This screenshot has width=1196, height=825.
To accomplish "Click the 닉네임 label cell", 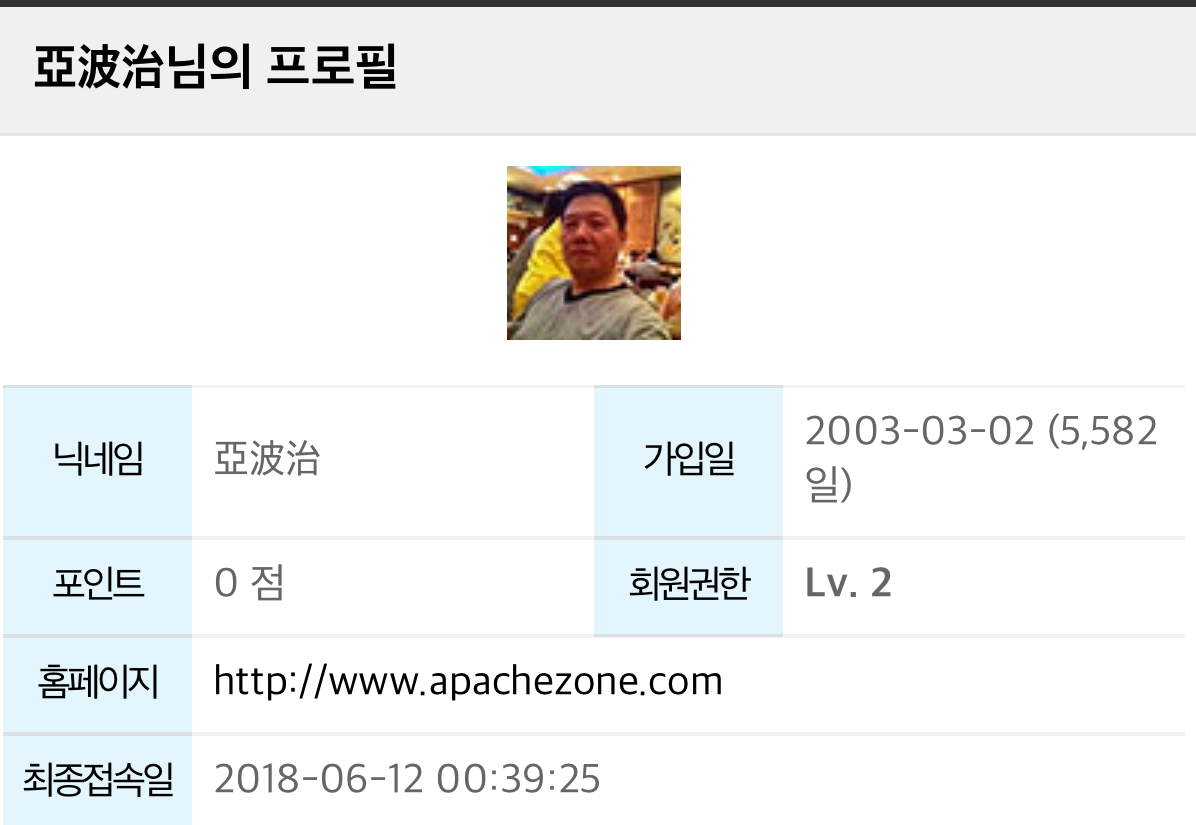I will pyautogui.click(x=98, y=460).
